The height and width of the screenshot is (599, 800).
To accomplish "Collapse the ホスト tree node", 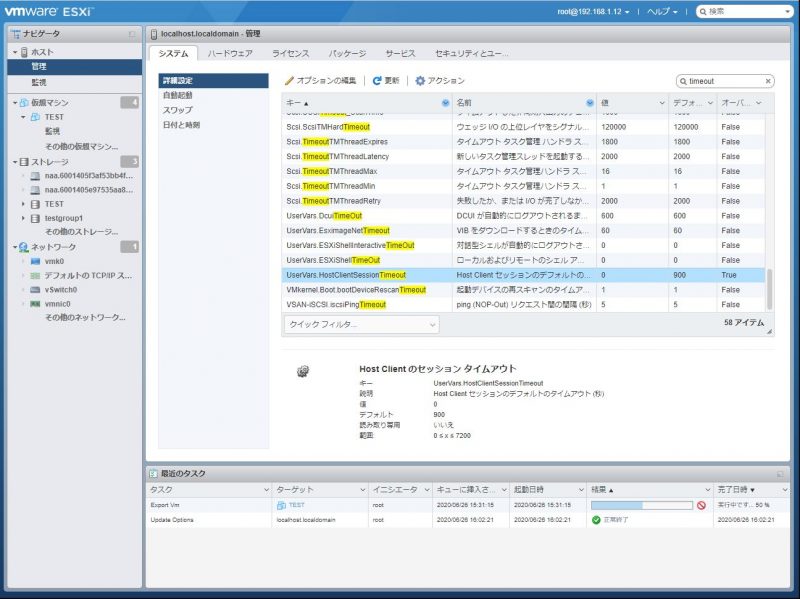I will (x=15, y=52).
